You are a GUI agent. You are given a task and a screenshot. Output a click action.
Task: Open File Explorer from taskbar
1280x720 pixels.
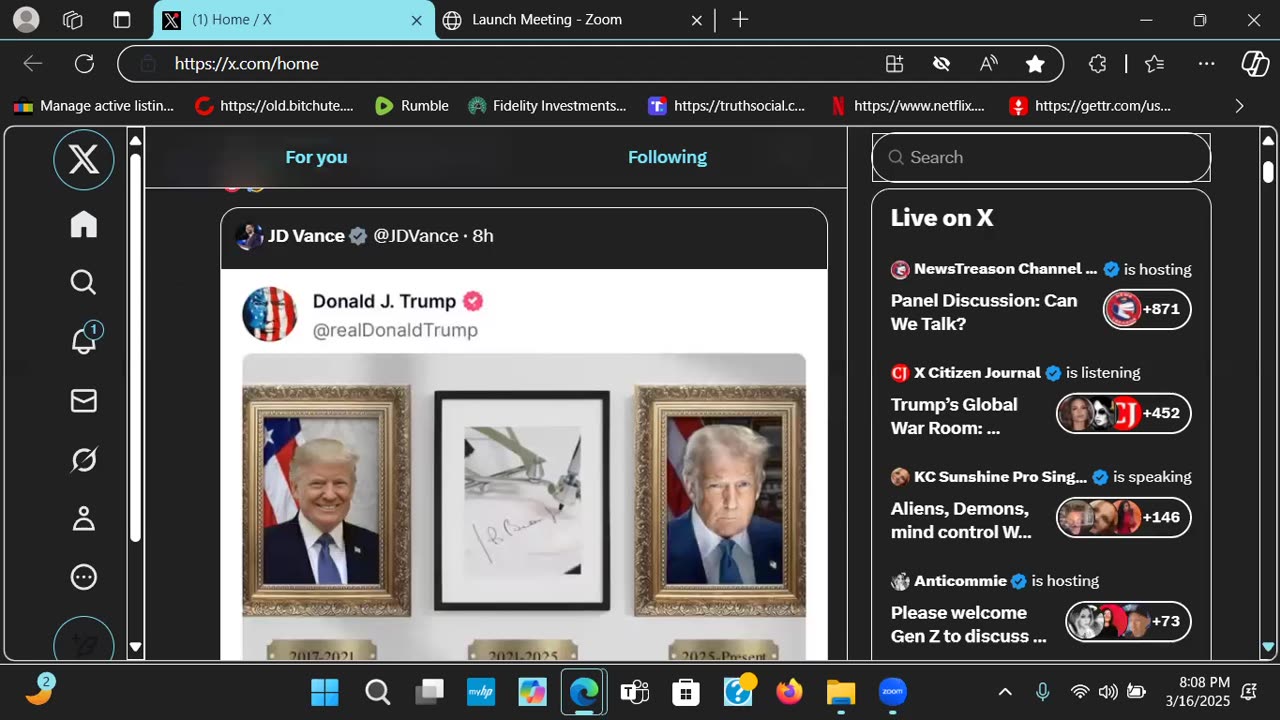[x=841, y=692]
